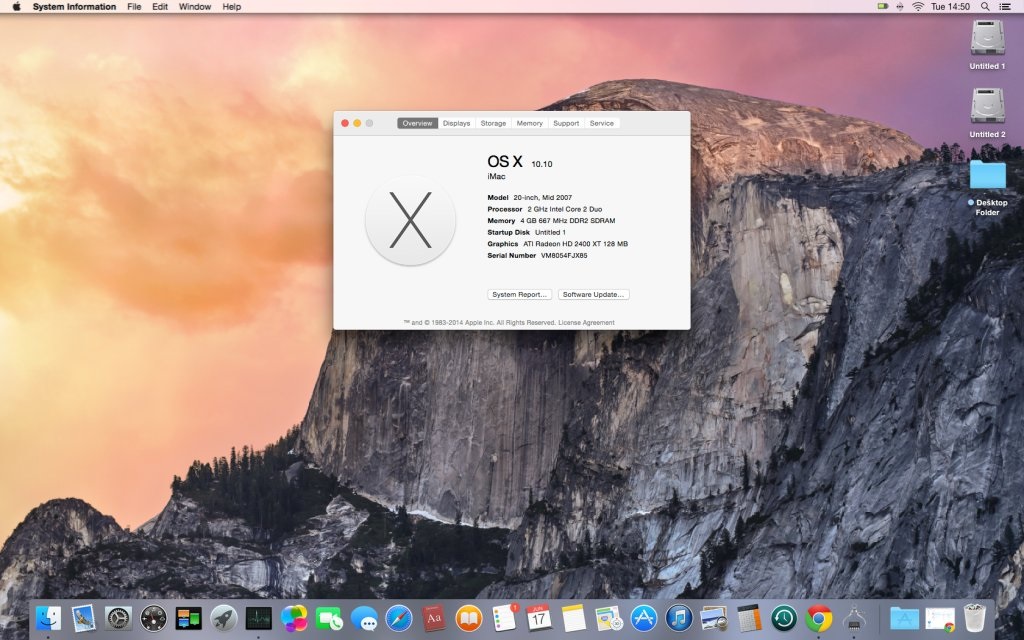This screenshot has height=640, width=1024.
Task: Launch the Mail stamp icon in Dock
Action: pyautogui.click(x=84, y=618)
